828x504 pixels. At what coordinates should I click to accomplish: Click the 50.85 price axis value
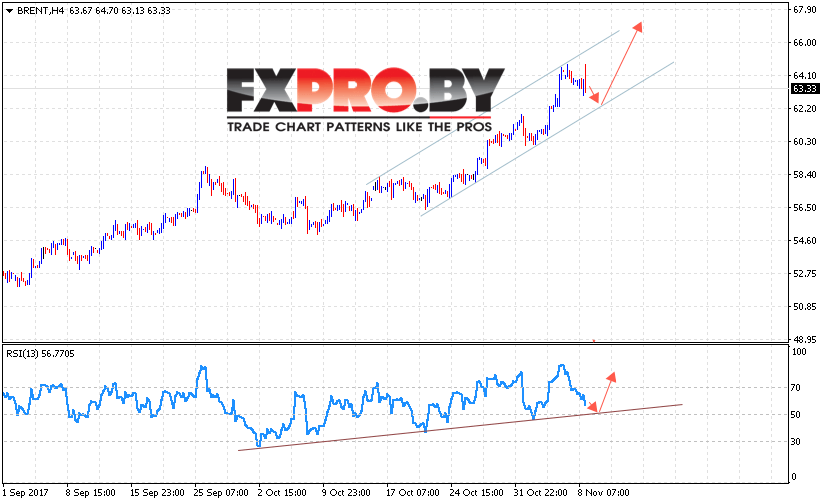(x=805, y=307)
